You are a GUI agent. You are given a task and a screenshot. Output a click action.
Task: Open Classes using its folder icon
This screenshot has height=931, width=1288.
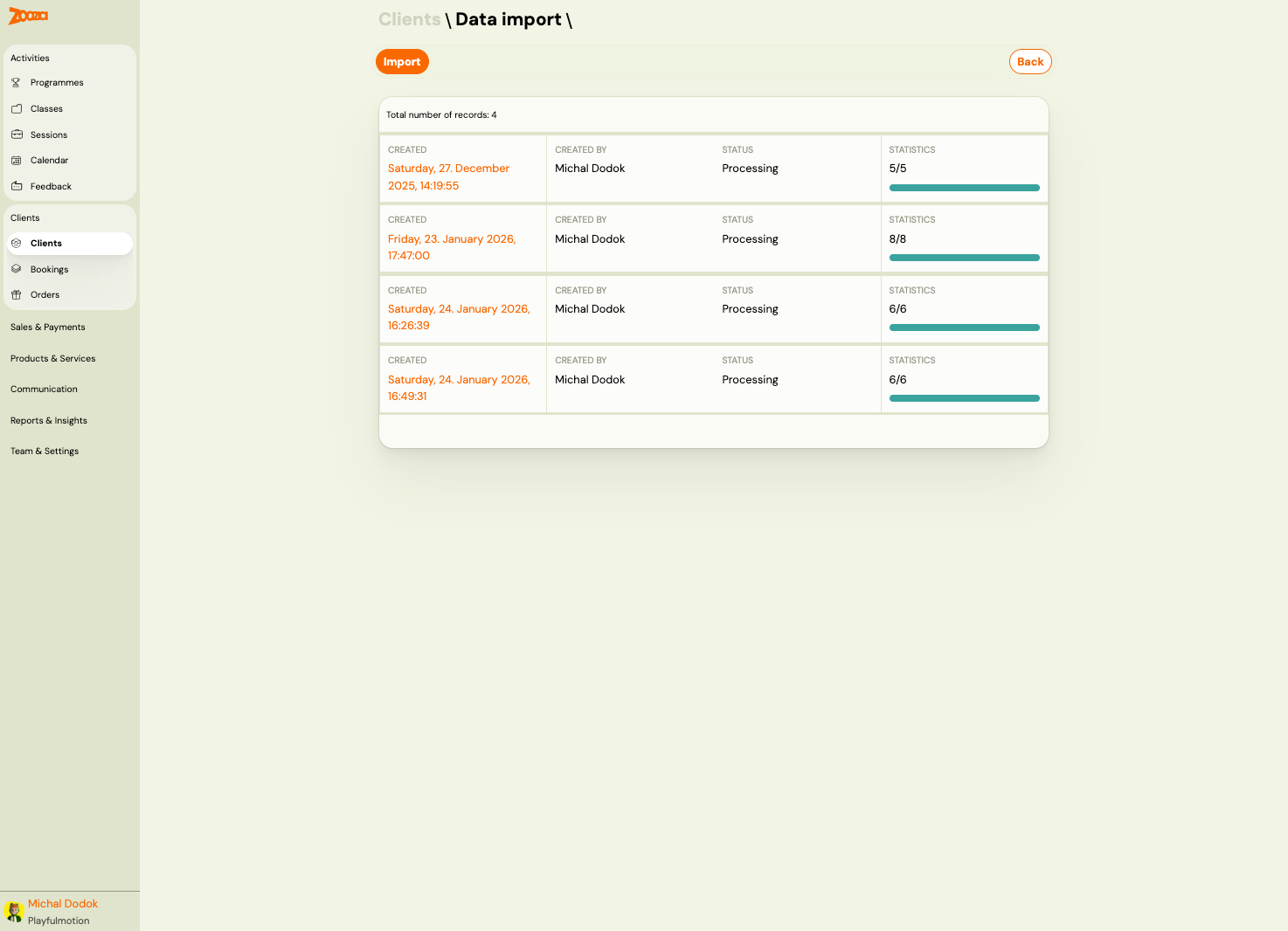[17, 108]
